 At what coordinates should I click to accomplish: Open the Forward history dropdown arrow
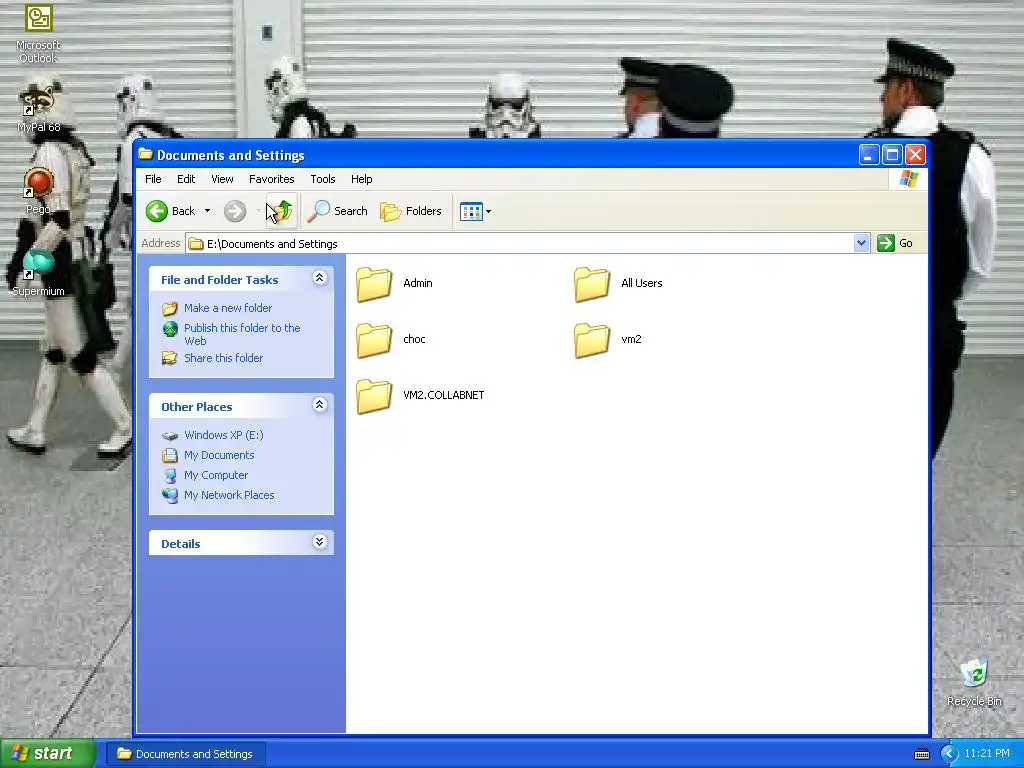(x=258, y=211)
